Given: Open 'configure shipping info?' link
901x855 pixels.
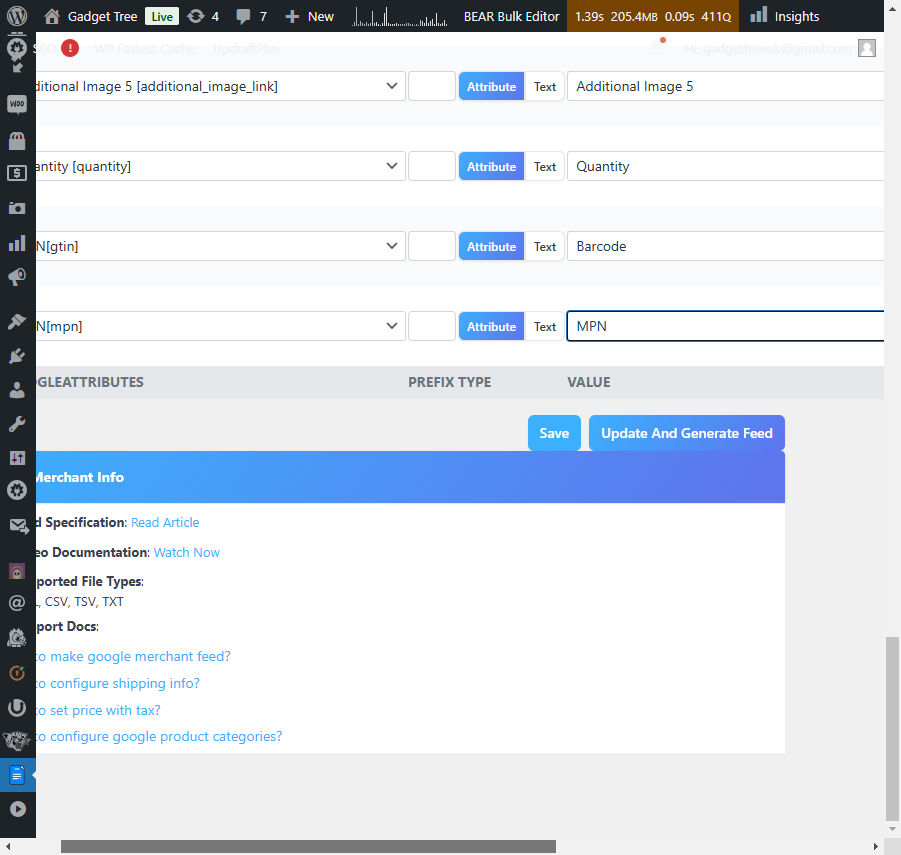Looking at the screenshot, I should click(x=118, y=683).
